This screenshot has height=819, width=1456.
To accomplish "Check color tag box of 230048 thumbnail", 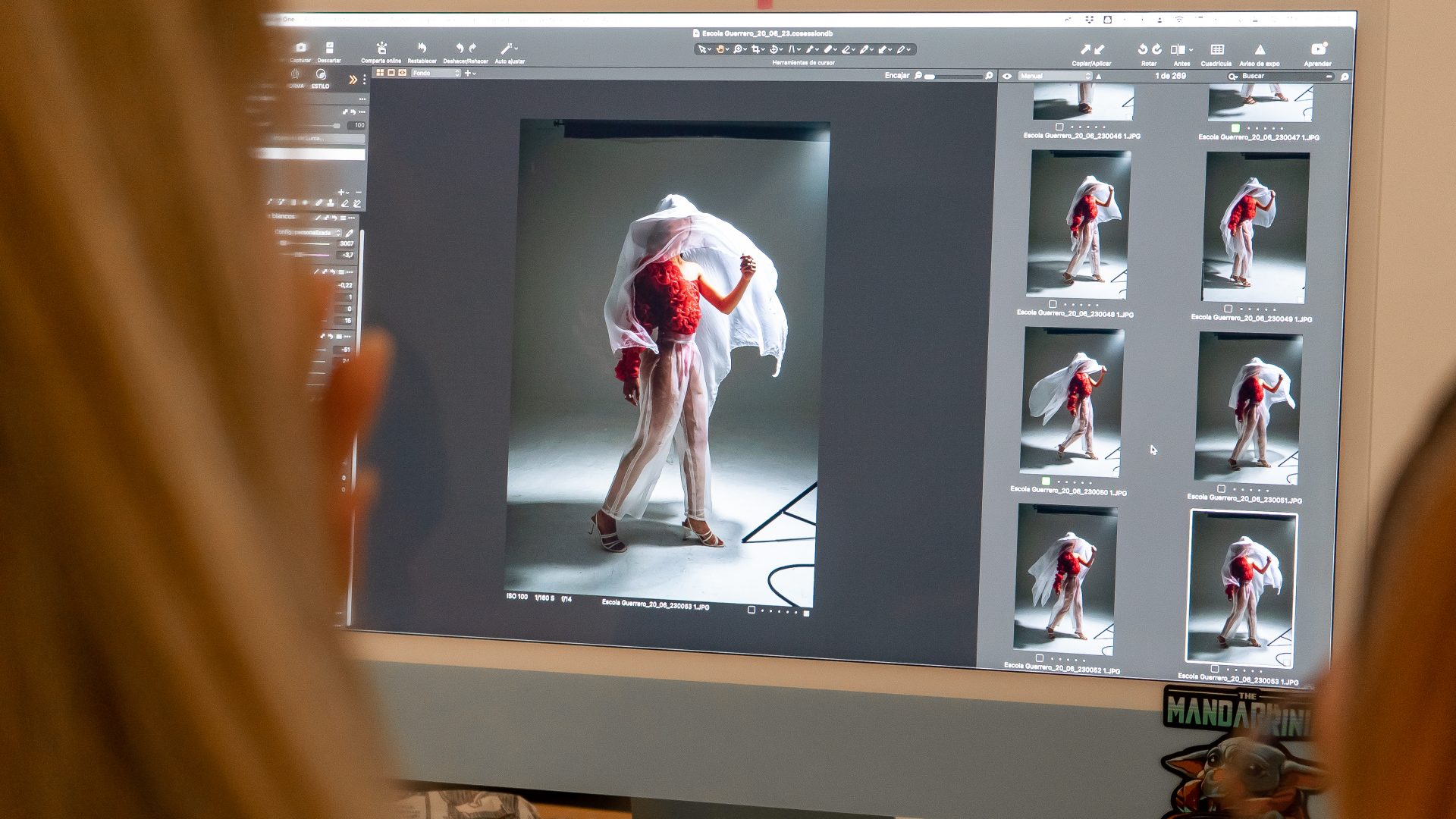I will pyautogui.click(x=1053, y=304).
